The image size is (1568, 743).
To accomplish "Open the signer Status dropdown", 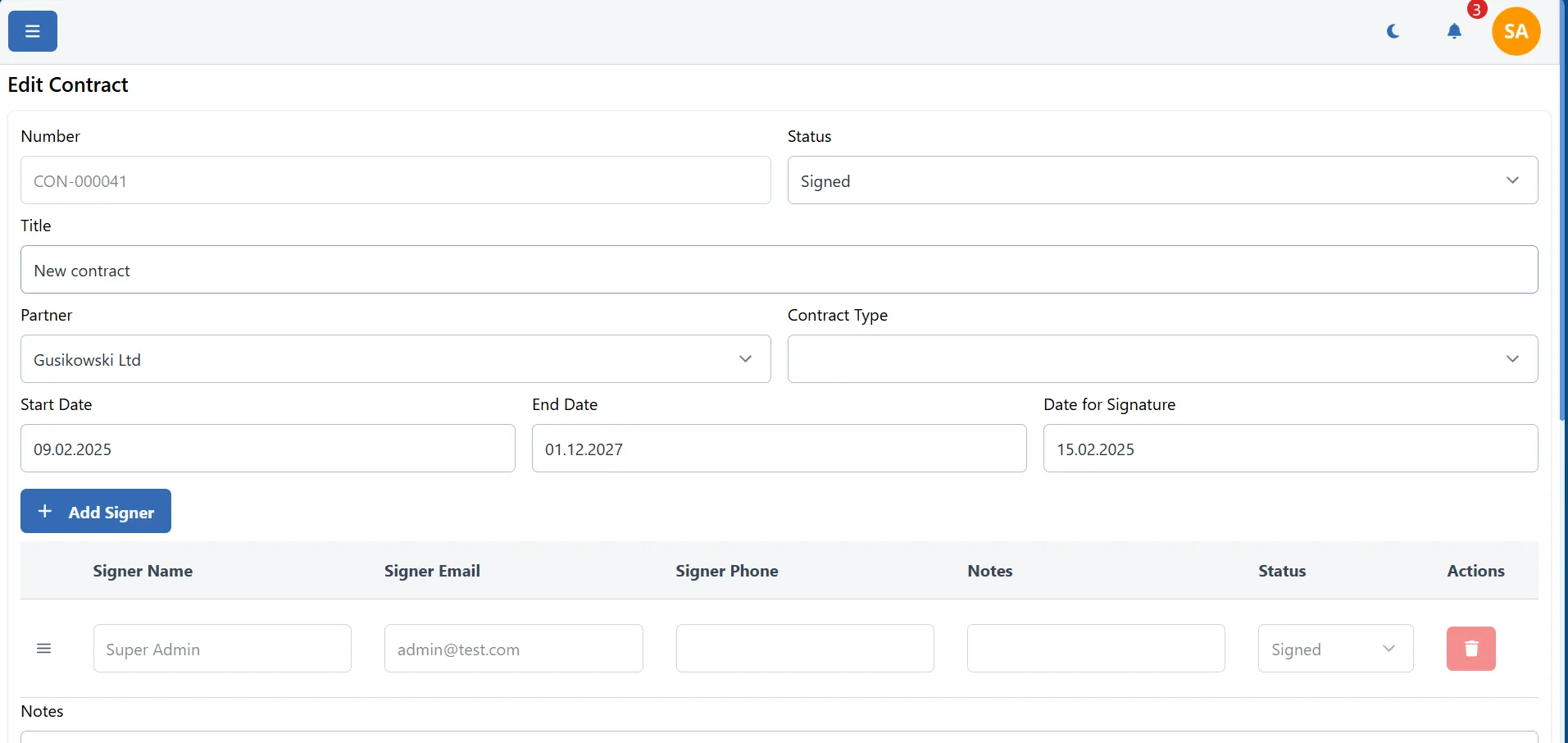I will coord(1334,649).
